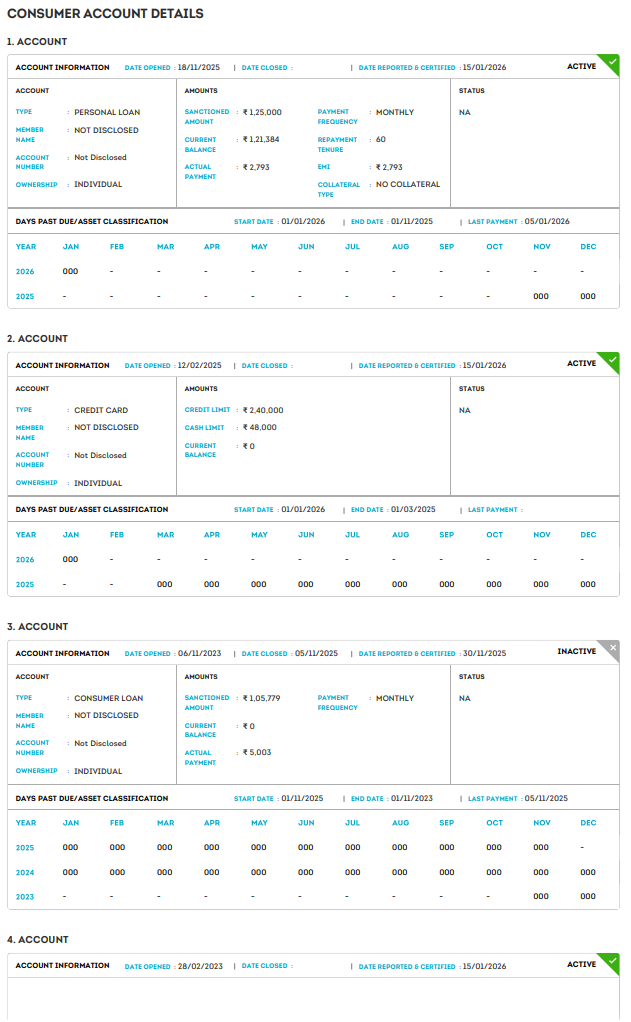Click sanctioned amount ₹1,25,000

tap(262, 112)
